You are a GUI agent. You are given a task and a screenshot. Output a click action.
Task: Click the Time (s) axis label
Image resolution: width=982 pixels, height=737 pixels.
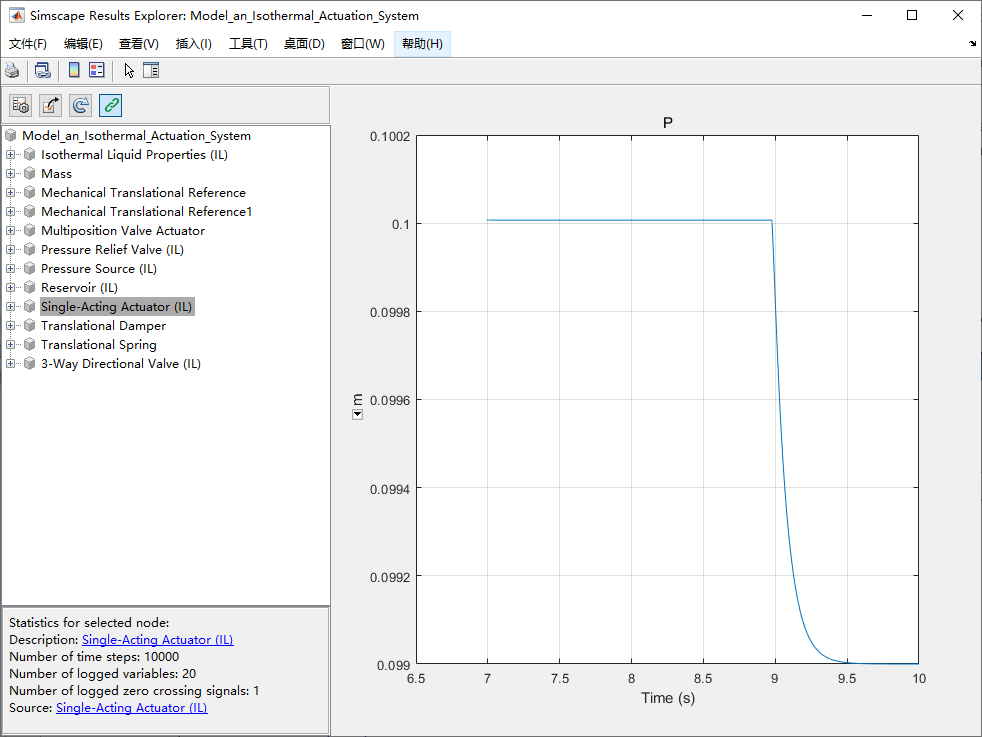click(668, 698)
